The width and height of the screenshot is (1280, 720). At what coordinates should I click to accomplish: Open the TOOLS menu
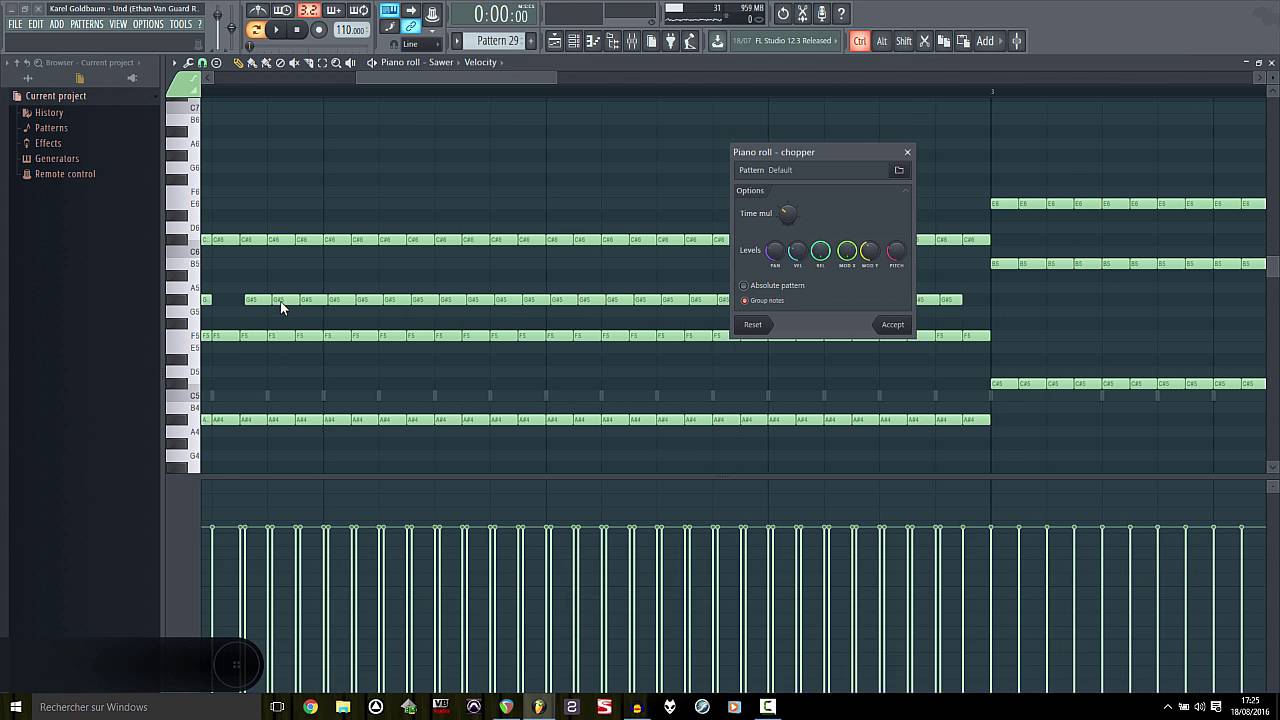click(x=180, y=24)
